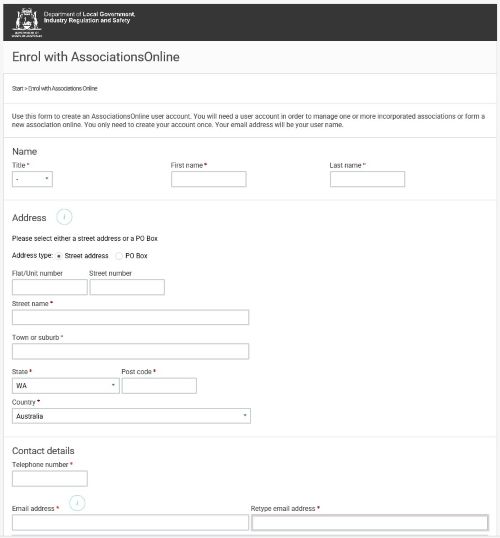Click the Flat/Unit number field
This screenshot has height=538, width=500.
tap(50, 287)
